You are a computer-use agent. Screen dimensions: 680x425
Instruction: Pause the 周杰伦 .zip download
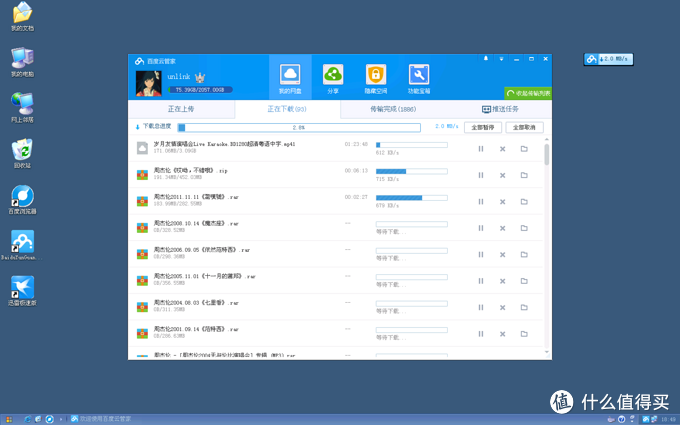[x=481, y=175]
